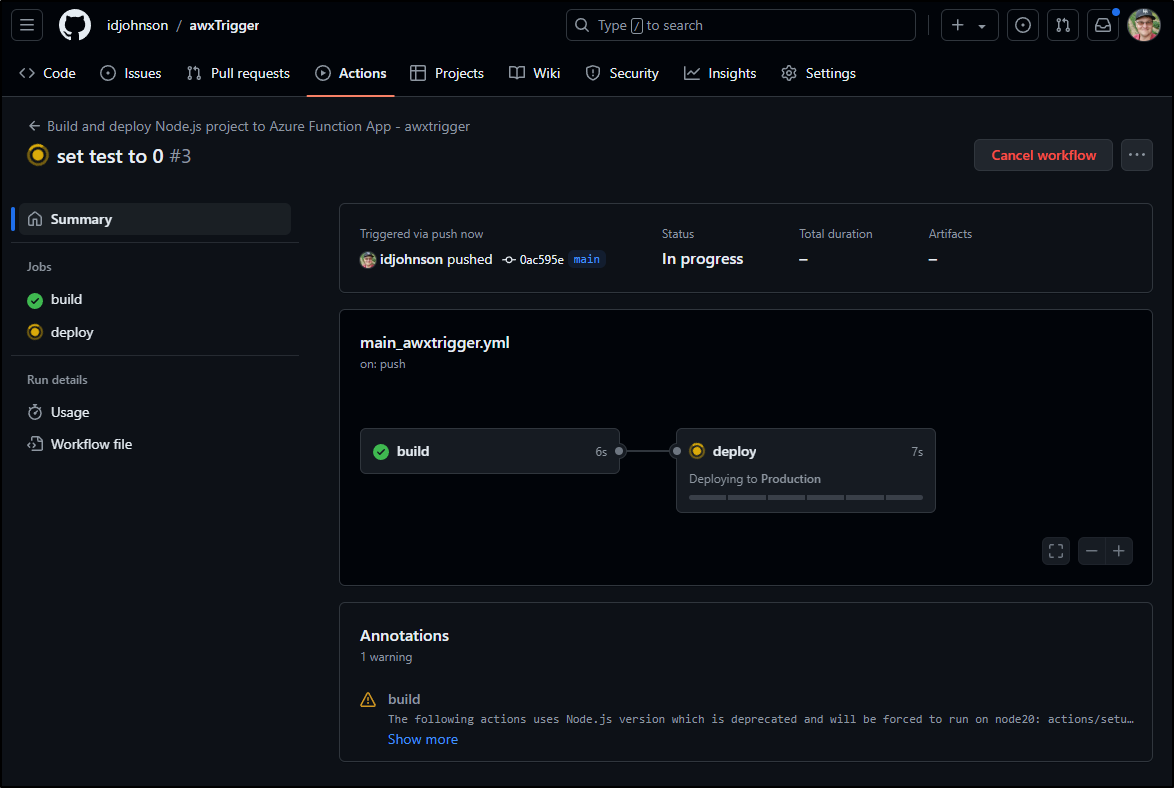The image size is (1174, 788).
Task: Open the pull requests icon in header
Action: (1062, 25)
